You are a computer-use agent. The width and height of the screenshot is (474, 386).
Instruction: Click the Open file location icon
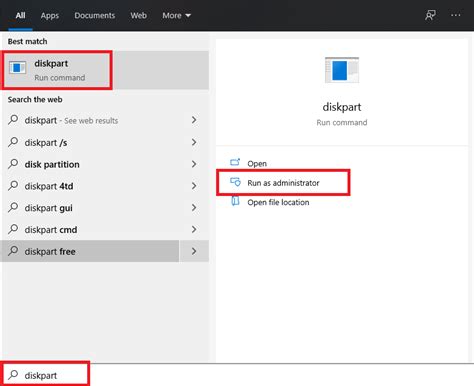point(235,201)
